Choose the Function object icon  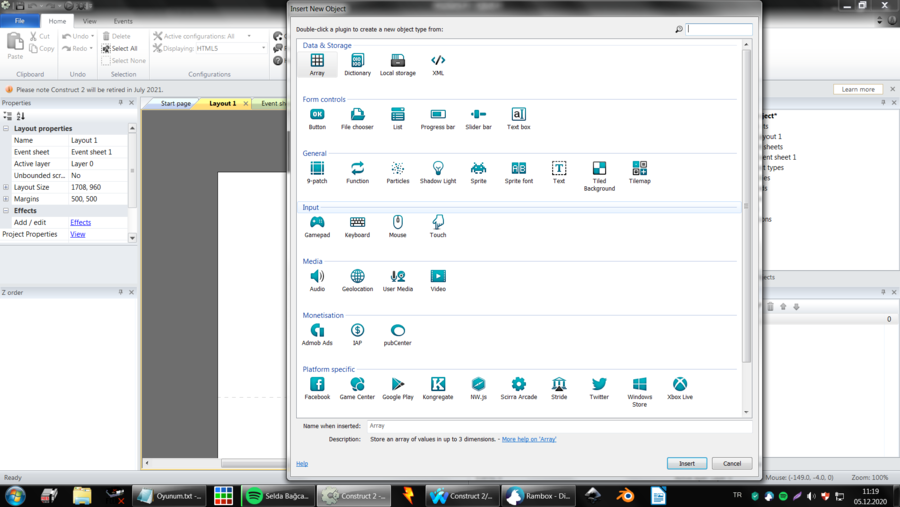pyautogui.click(x=357, y=169)
